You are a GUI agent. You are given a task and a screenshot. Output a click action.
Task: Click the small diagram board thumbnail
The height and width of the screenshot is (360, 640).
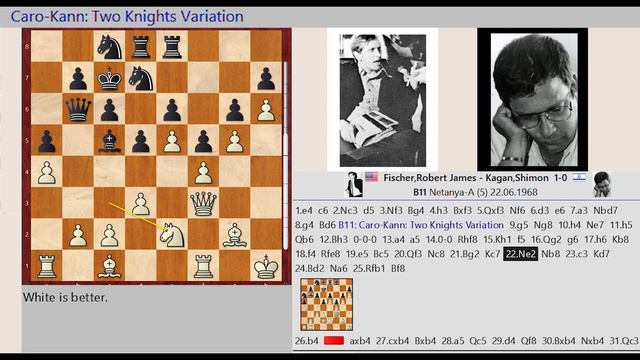[327, 304]
